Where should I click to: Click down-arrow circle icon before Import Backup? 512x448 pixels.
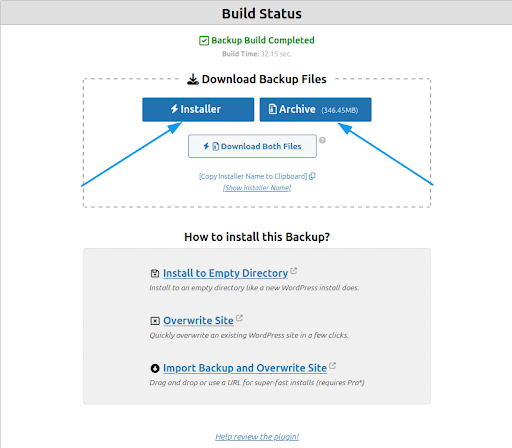point(155,368)
